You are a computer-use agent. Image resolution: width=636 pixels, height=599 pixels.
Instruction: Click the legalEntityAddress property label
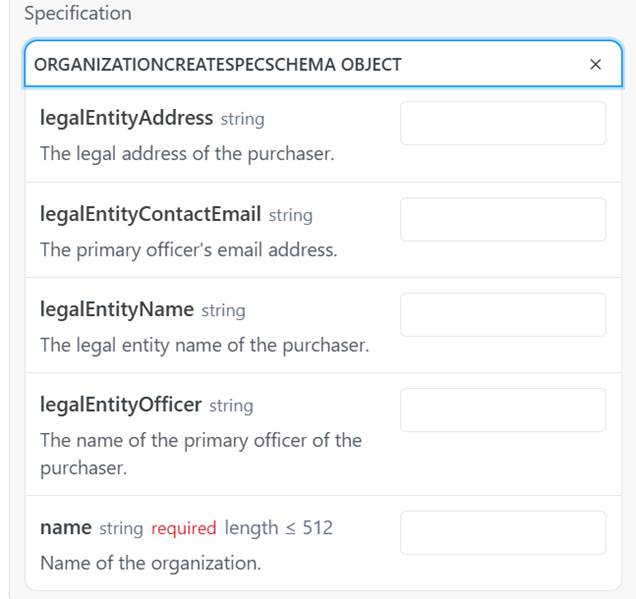click(x=126, y=118)
